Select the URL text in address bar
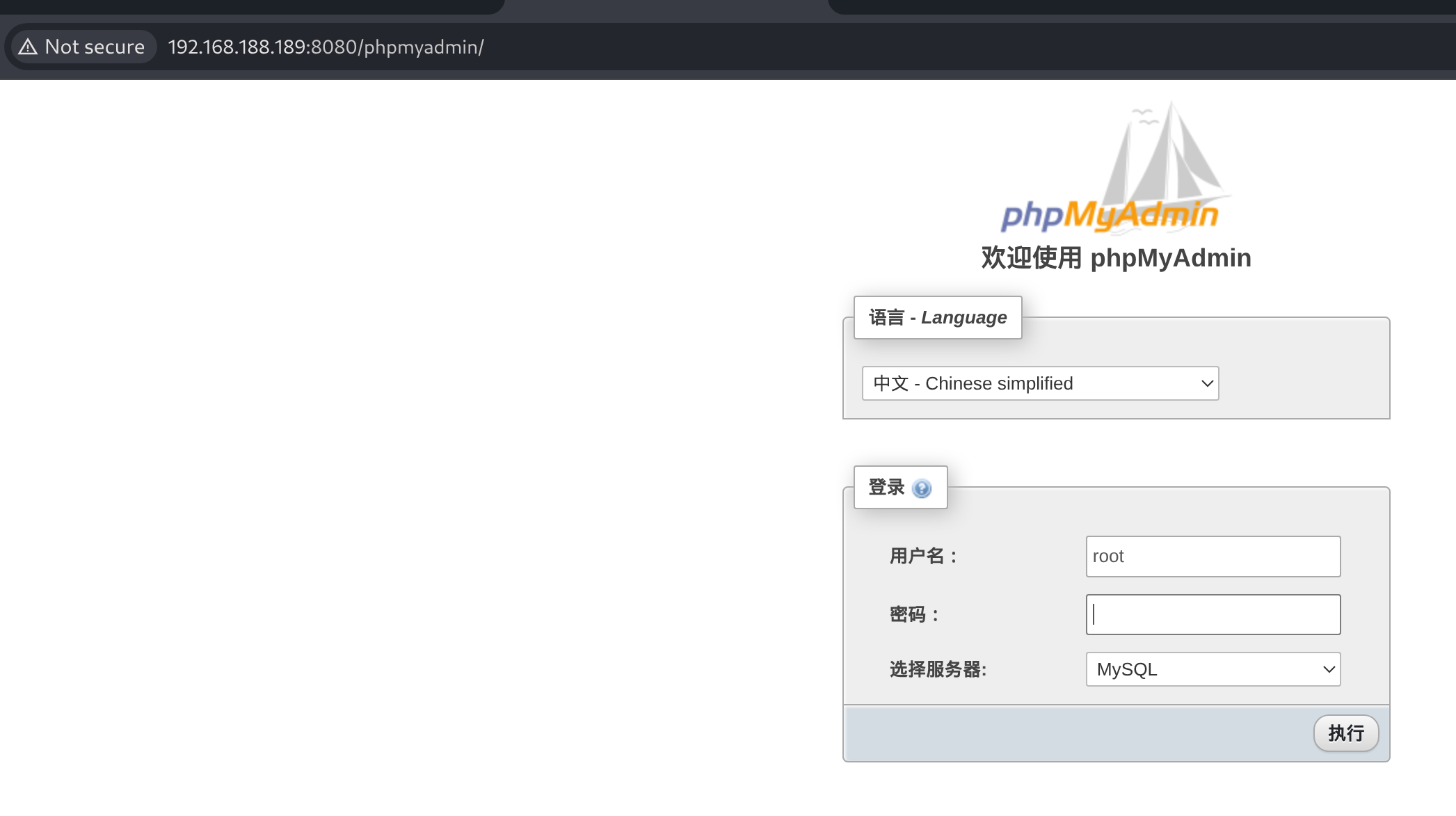The width and height of the screenshot is (1456, 816). (326, 47)
